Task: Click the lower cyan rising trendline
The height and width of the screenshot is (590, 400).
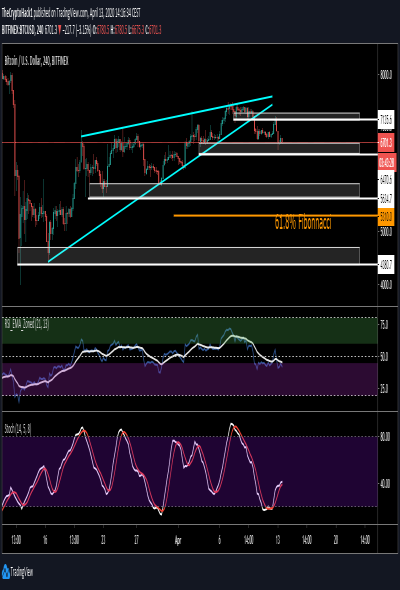Action: (x=160, y=183)
